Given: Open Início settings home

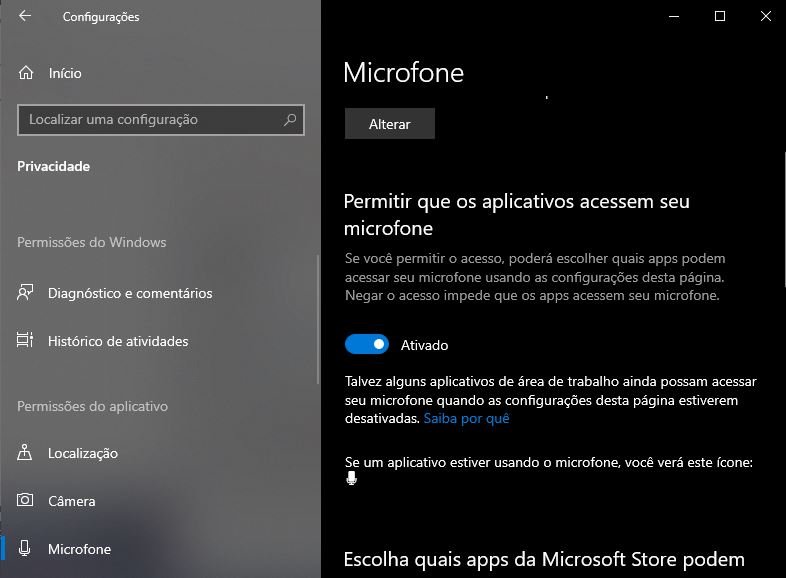Looking at the screenshot, I should [x=160, y=73].
